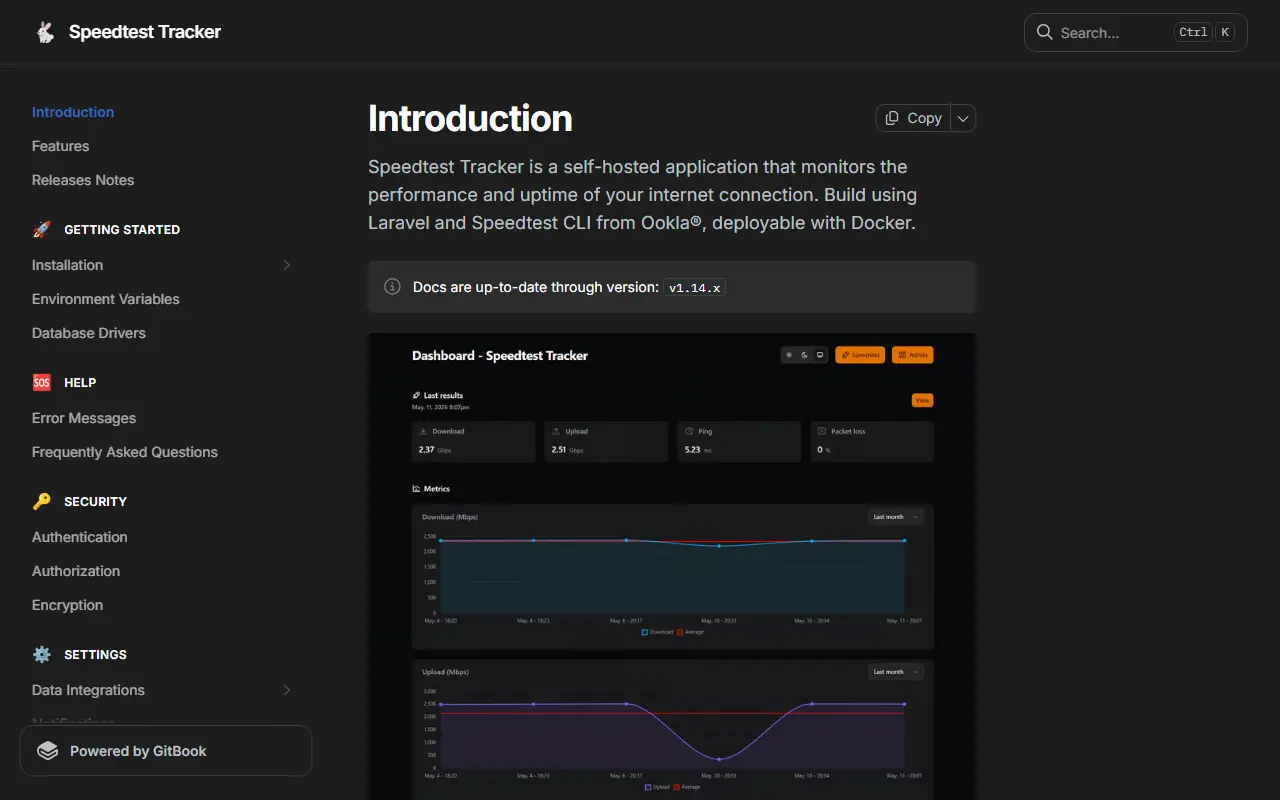Image resolution: width=1280 pixels, height=800 pixels.
Task: Click the GitBook icon in Powered by GitBook
Action: click(x=47, y=751)
